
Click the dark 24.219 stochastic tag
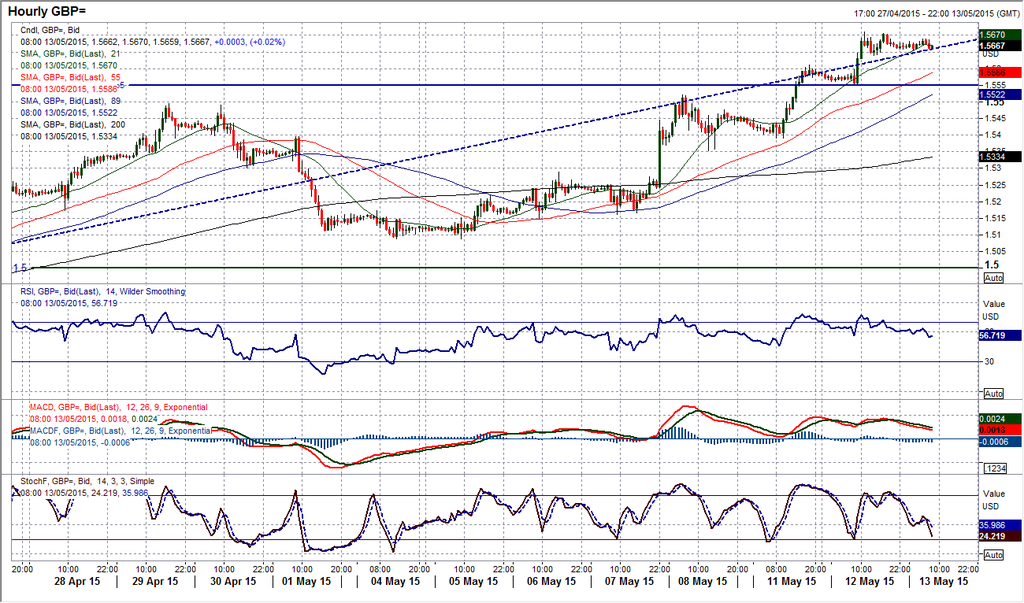click(x=1000, y=536)
